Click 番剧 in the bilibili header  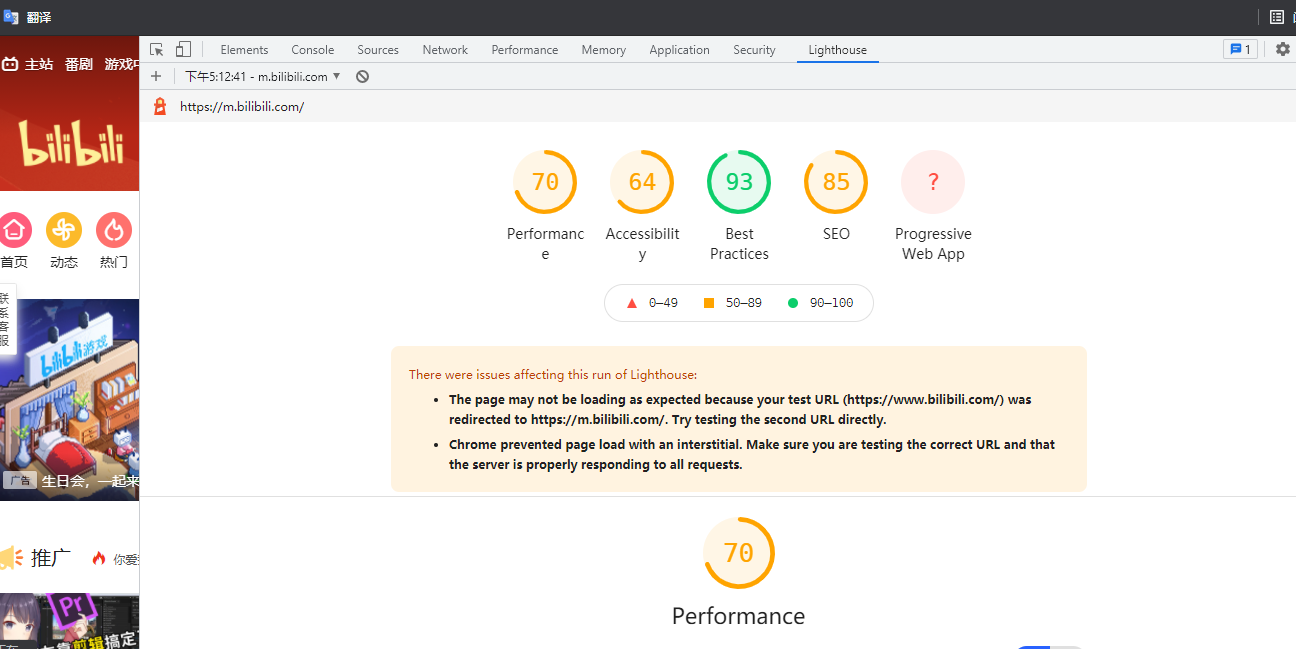coord(79,64)
